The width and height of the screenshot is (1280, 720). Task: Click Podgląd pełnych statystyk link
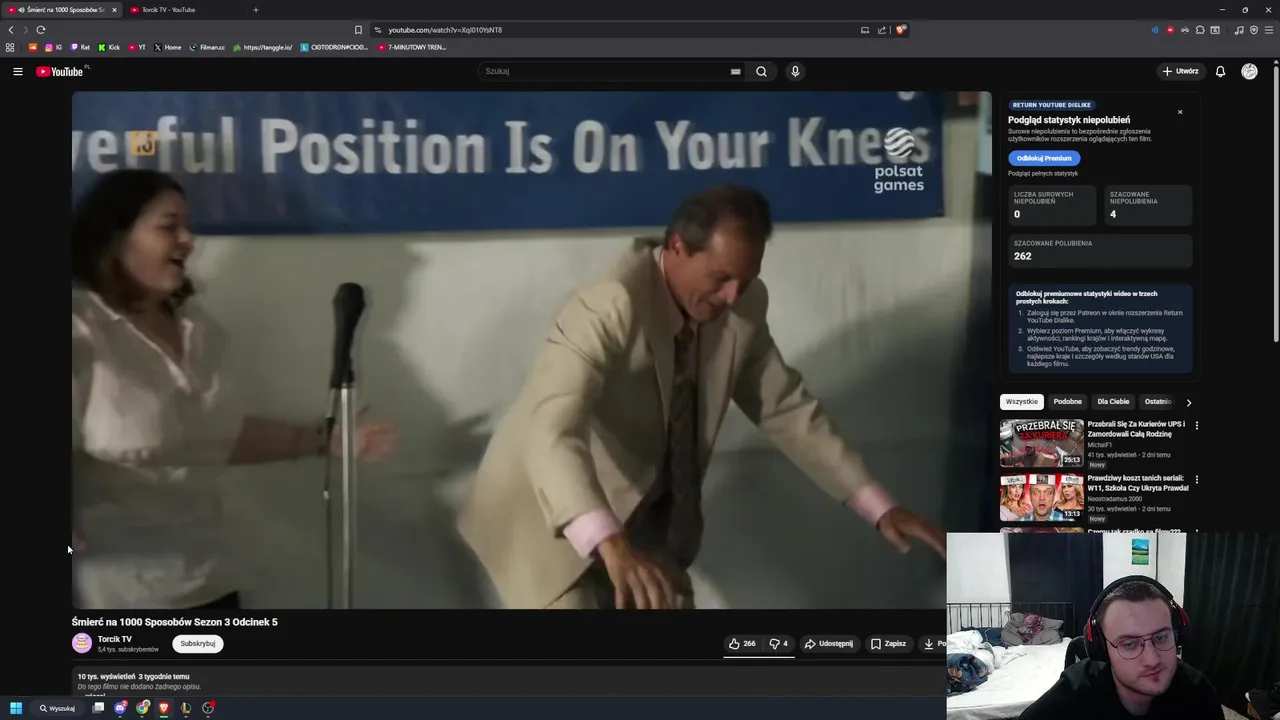click(1043, 173)
